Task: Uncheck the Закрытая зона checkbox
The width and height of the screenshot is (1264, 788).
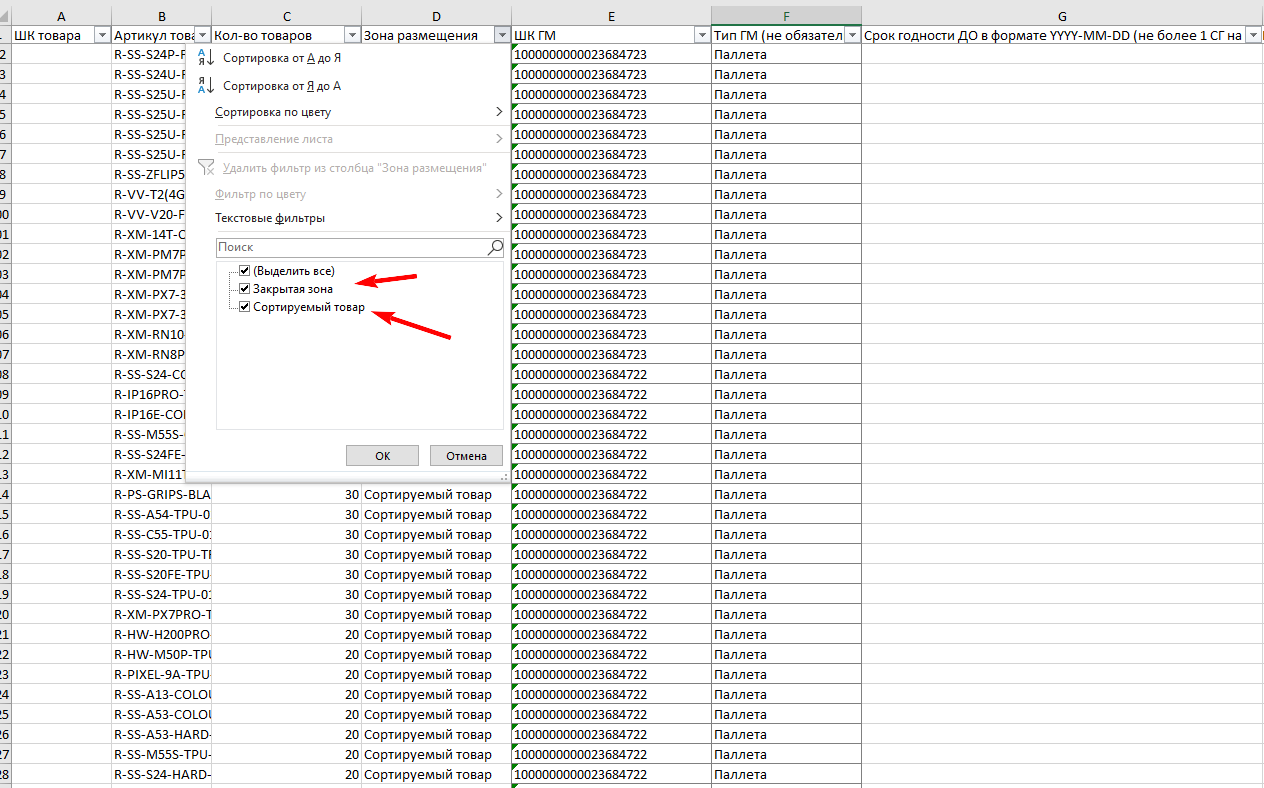Action: (244, 289)
